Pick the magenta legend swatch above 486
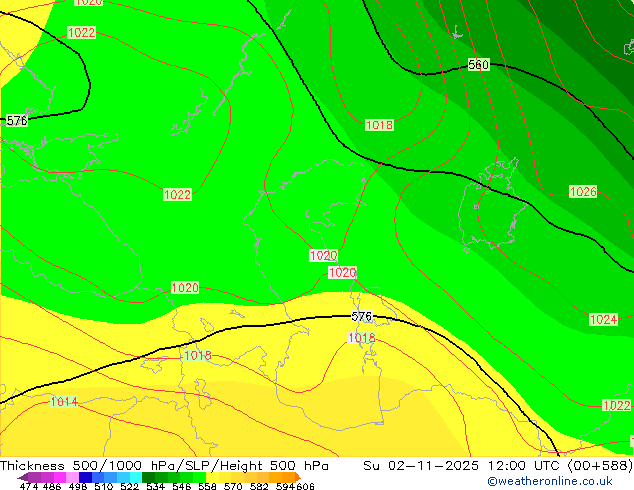Image resolution: width=634 pixels, height=490 pixels. [x=60, y=477]
